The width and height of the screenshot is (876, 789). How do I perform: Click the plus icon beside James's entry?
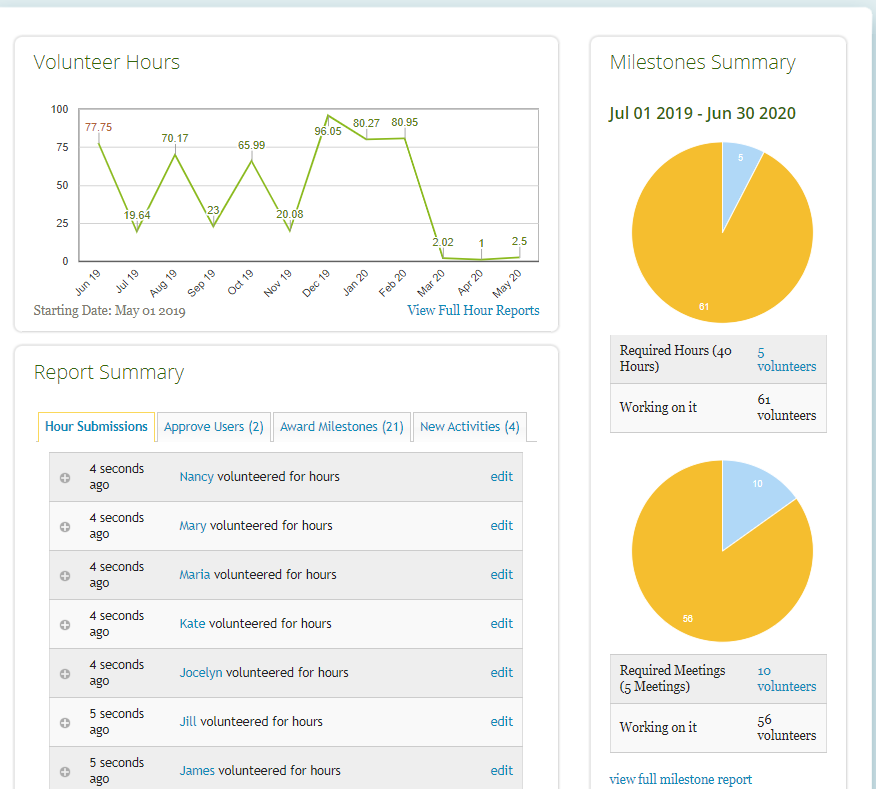coord(65,772)
